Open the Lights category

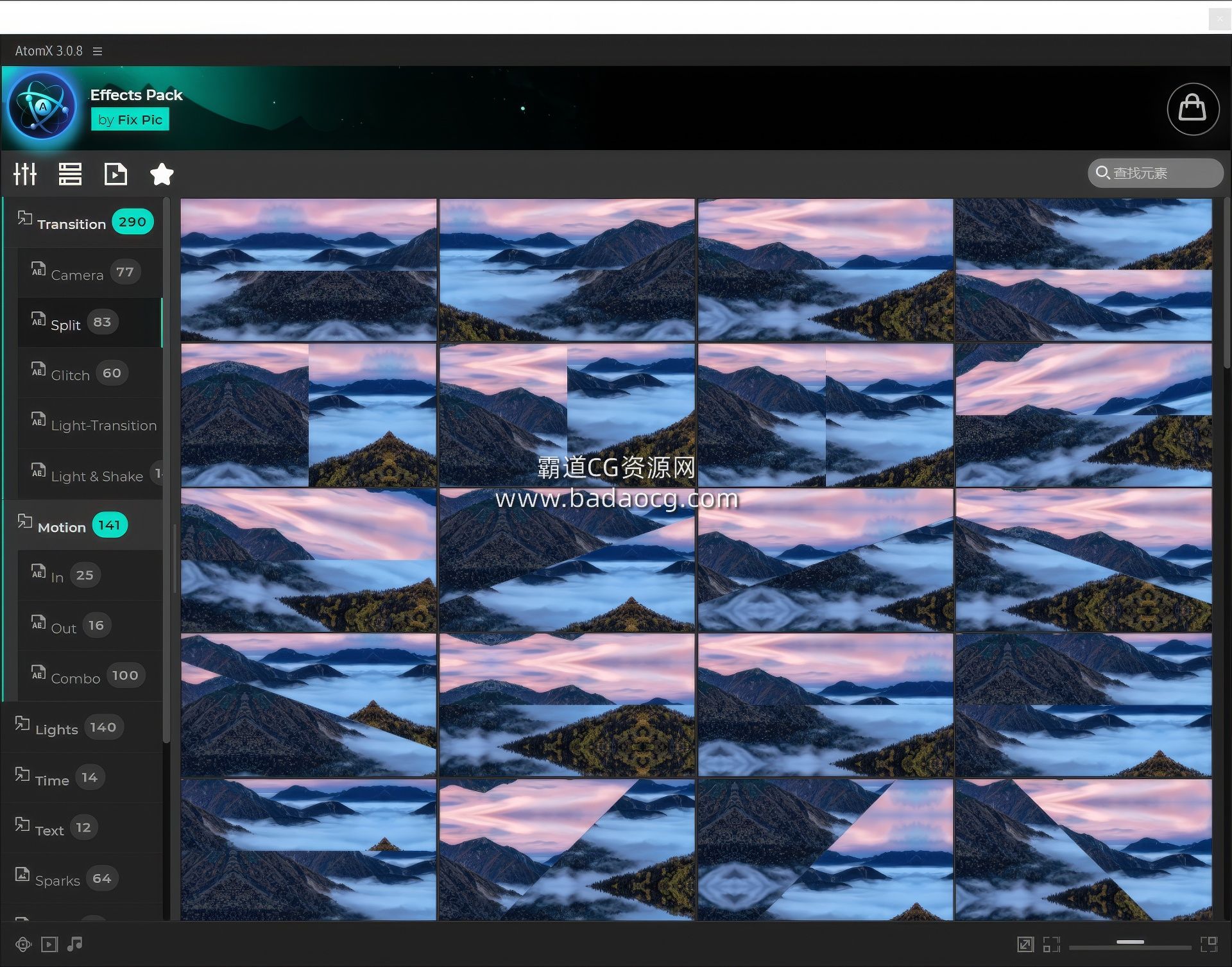(82, 728)
